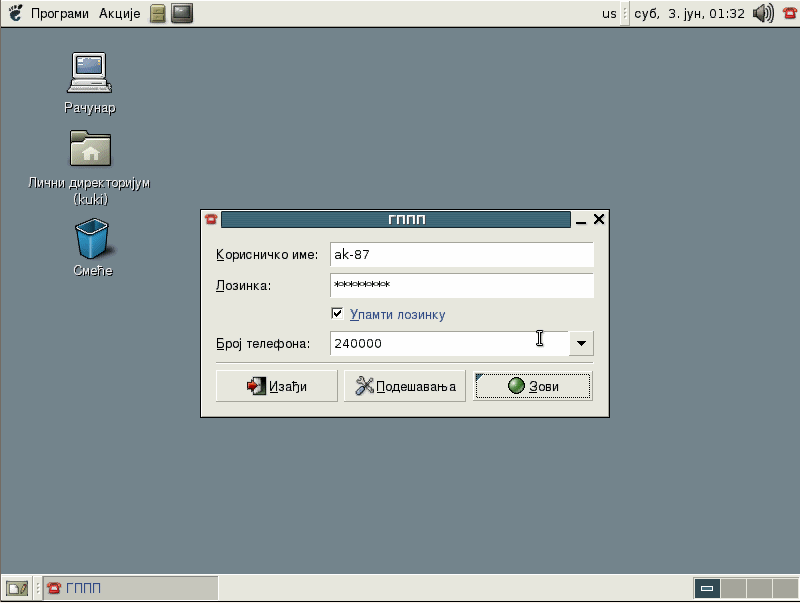This screenshot has height=604, width=800.
Task: Focus the Корисничко име field
Action: click(462, 255)
